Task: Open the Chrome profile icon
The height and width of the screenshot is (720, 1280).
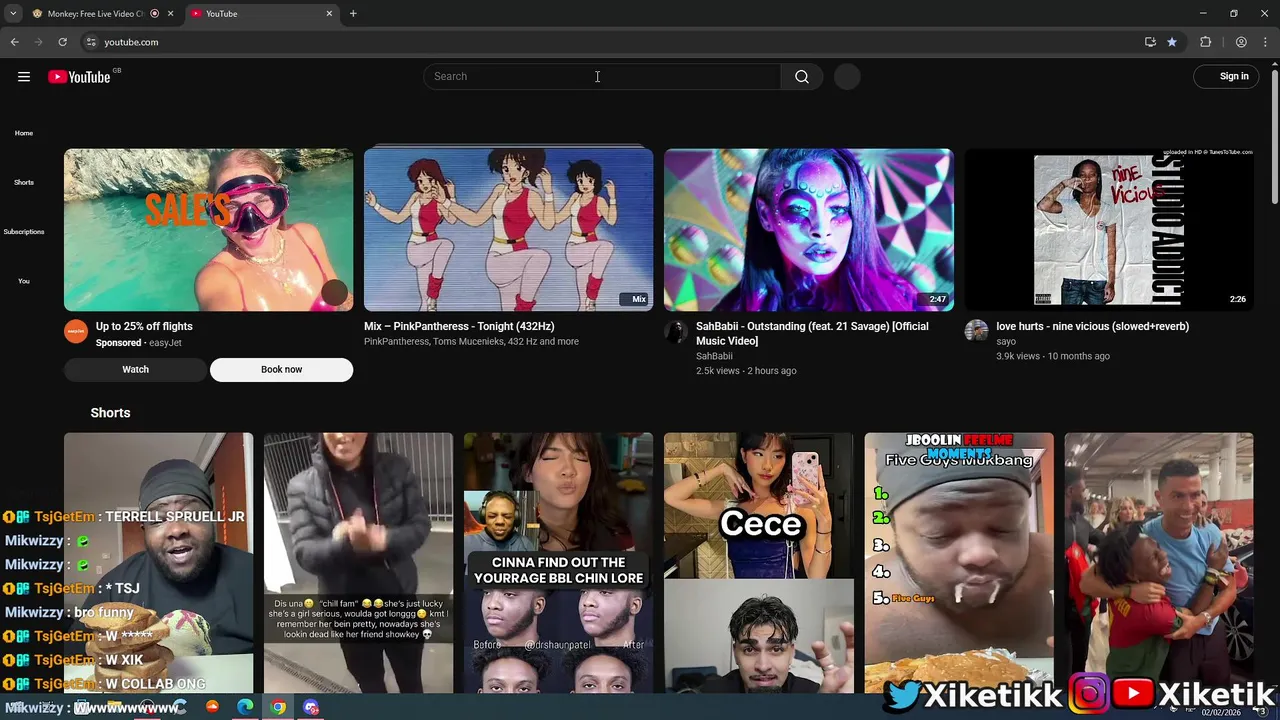Action: (x=1241, y=42)
